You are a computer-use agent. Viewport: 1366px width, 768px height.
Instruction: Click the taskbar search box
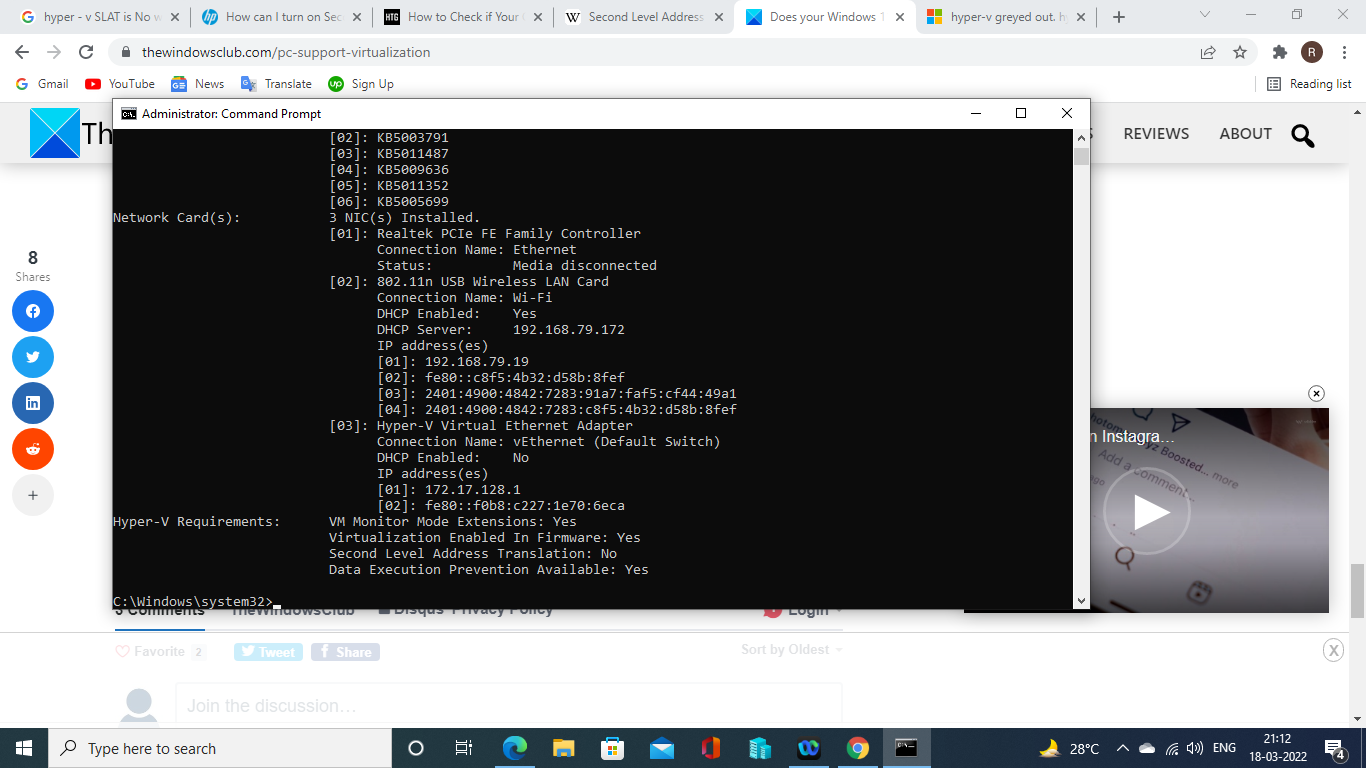pos(220,748)
